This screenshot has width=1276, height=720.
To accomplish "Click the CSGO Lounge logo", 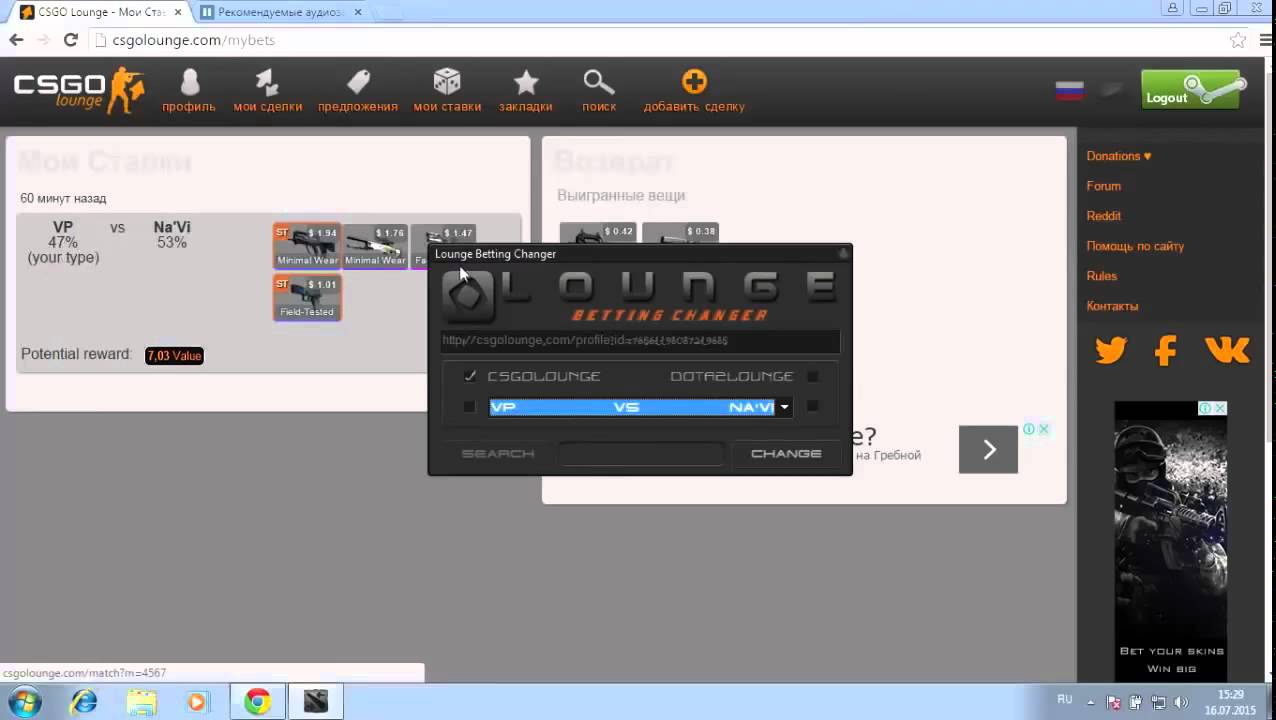I will coord(79,91).
